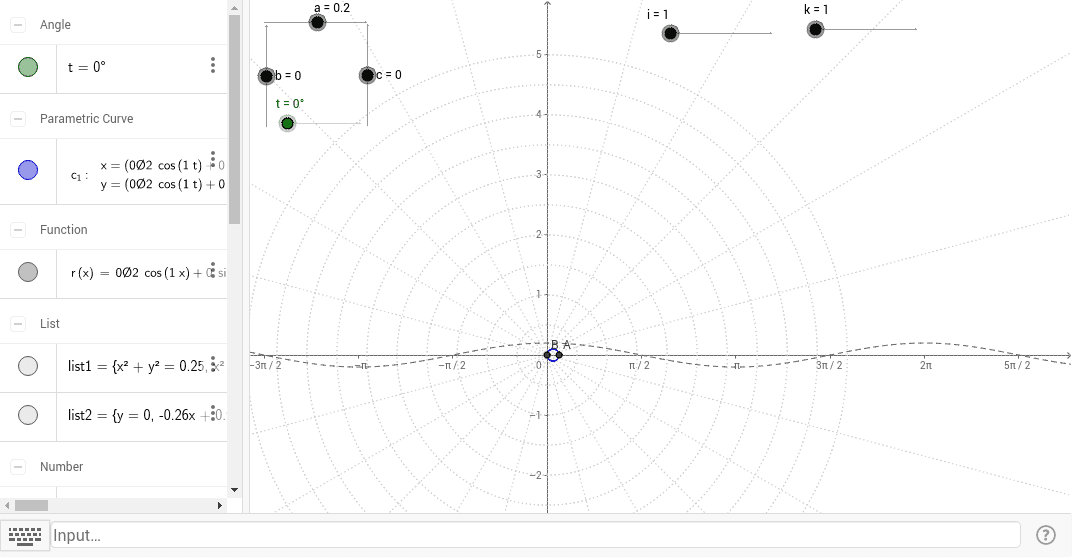The width and height of the screenshot is (1073, 558).
Task: Click the green t = 0° slider label
Action: (x=289, y=103)
